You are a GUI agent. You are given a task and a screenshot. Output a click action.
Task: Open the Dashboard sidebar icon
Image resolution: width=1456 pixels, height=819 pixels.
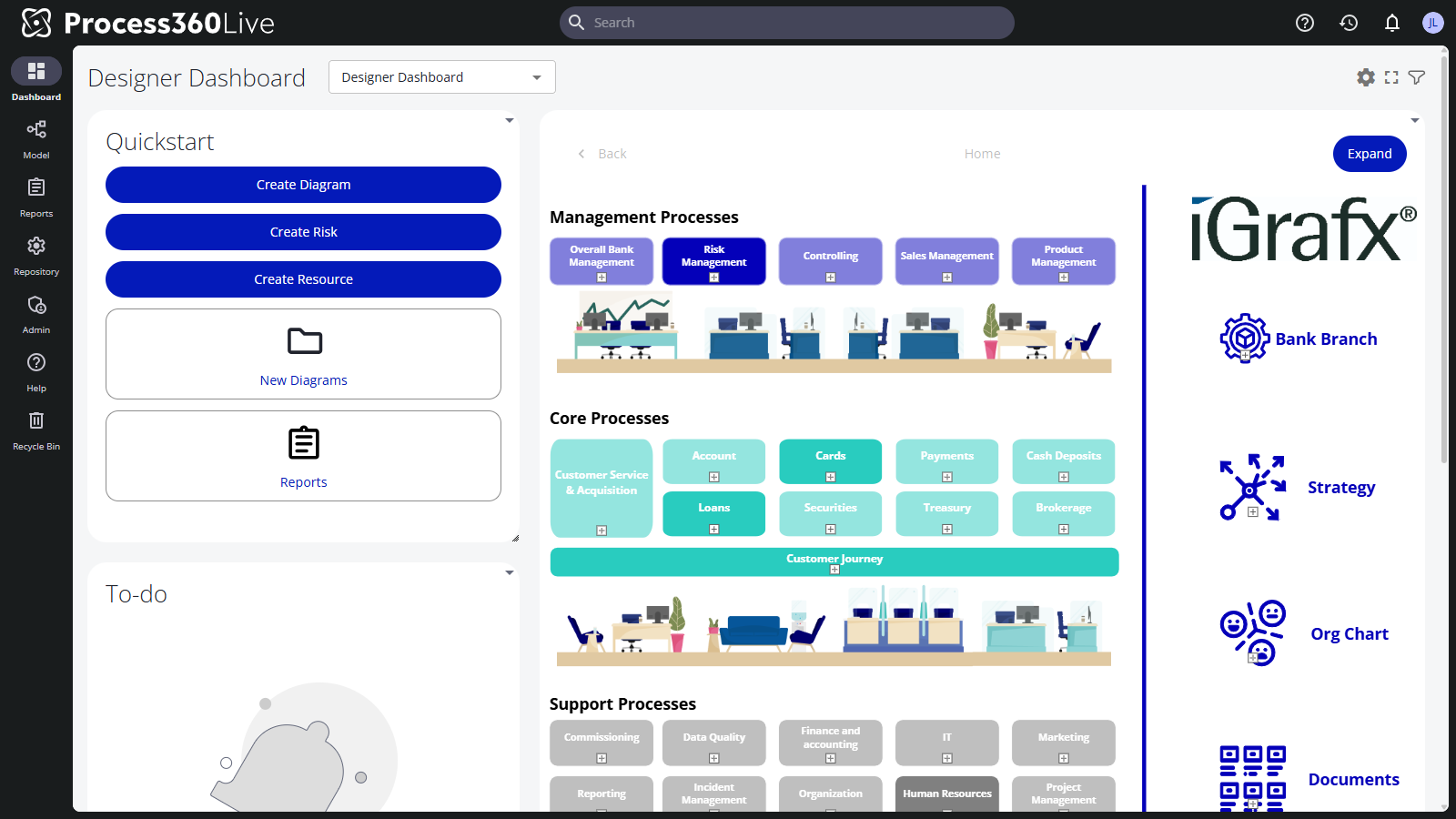click(36, 71)
